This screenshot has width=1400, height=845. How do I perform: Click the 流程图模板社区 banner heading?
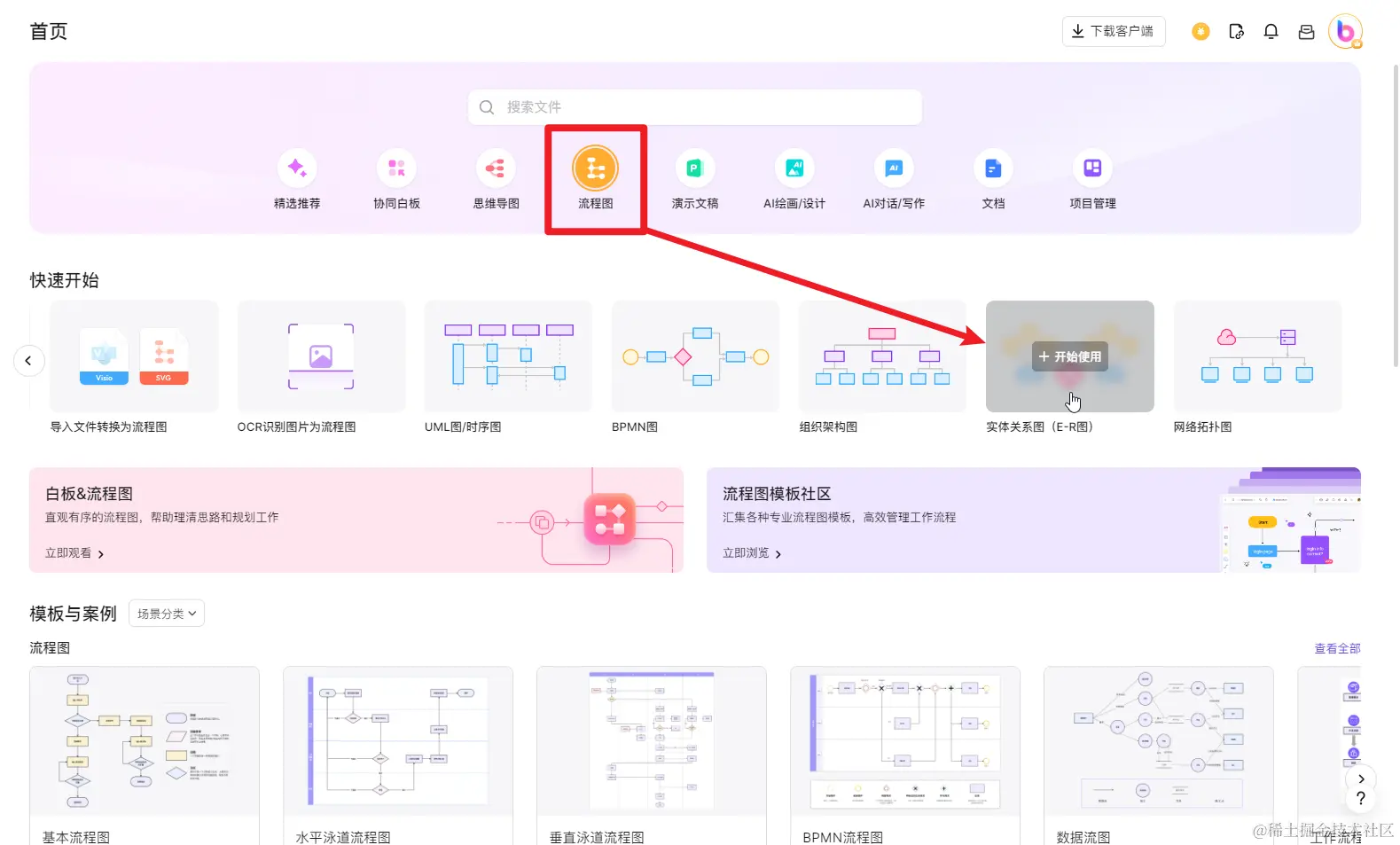[777, 494]
